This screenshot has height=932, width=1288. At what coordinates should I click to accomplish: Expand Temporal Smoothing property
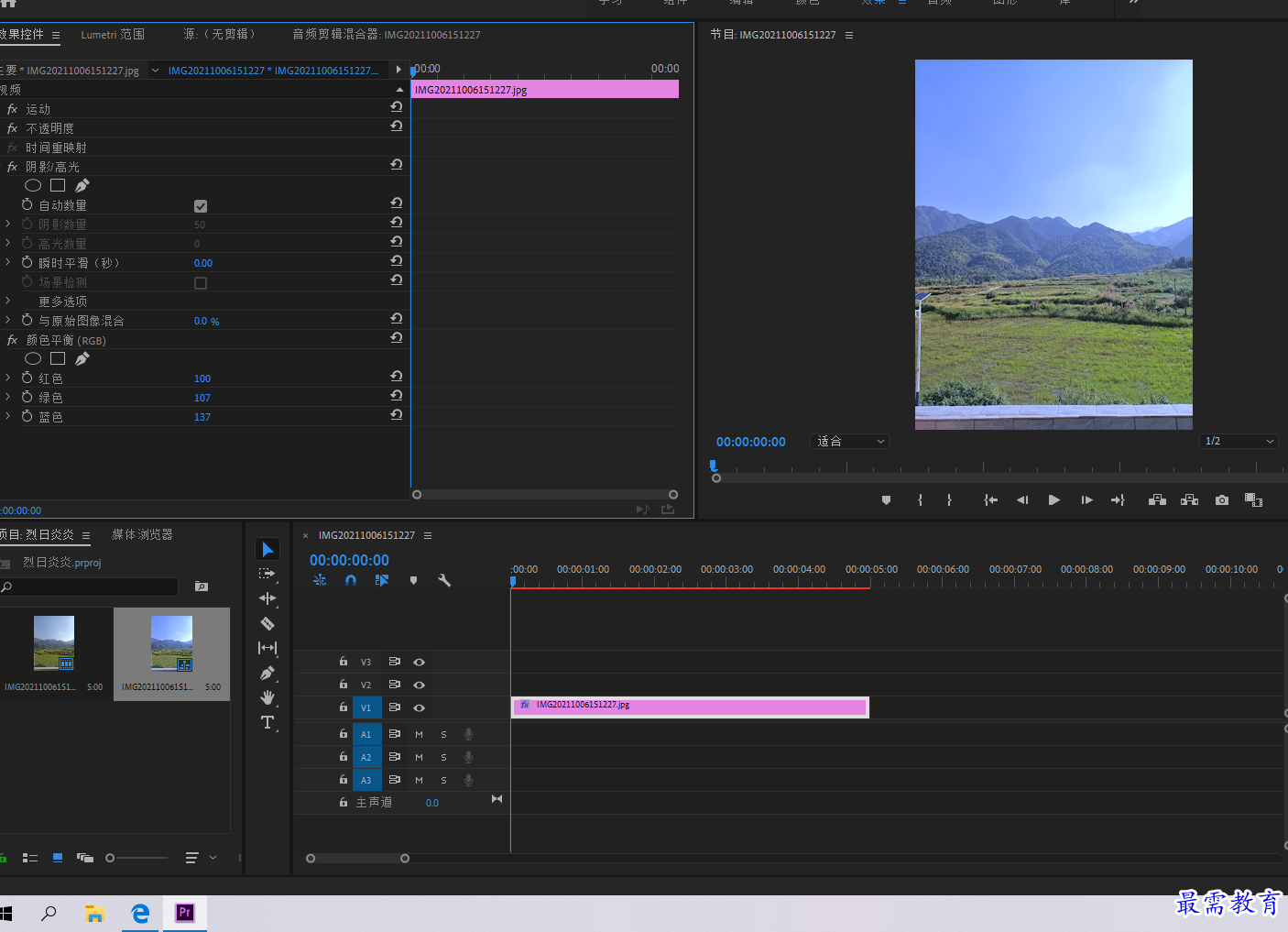point(7,262)
